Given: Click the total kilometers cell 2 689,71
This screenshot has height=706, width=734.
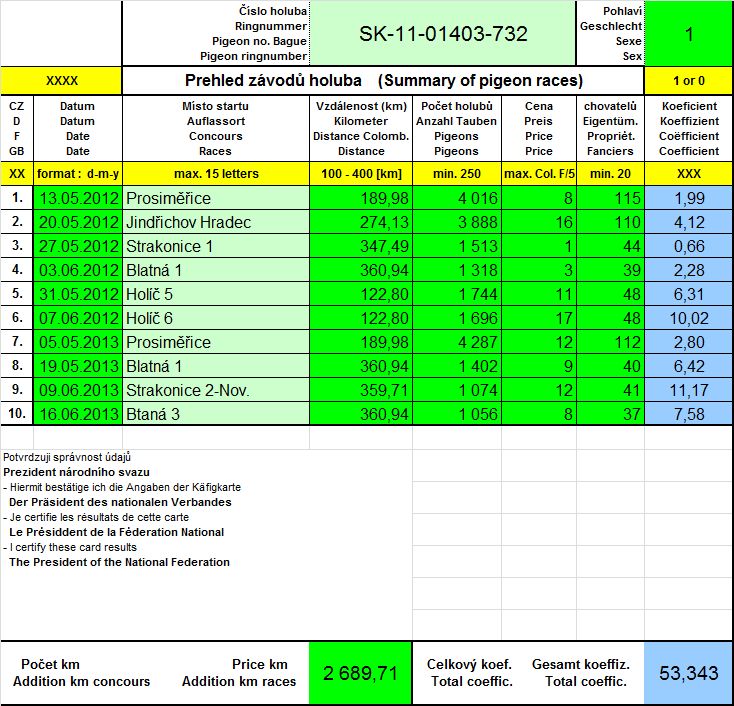Looking at the screenshot, I should (x=360, y=673).
